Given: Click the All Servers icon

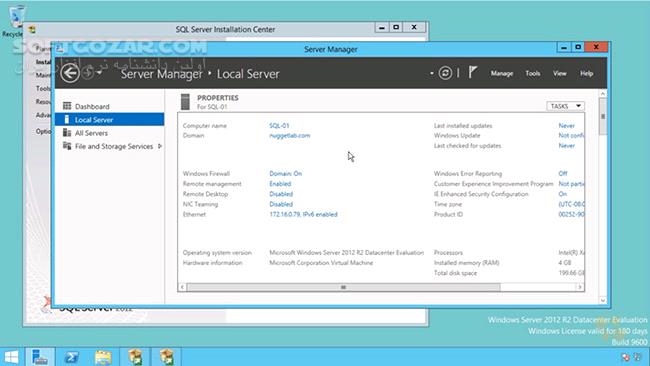Looking at the screenshot, I should tap(67, 133).
